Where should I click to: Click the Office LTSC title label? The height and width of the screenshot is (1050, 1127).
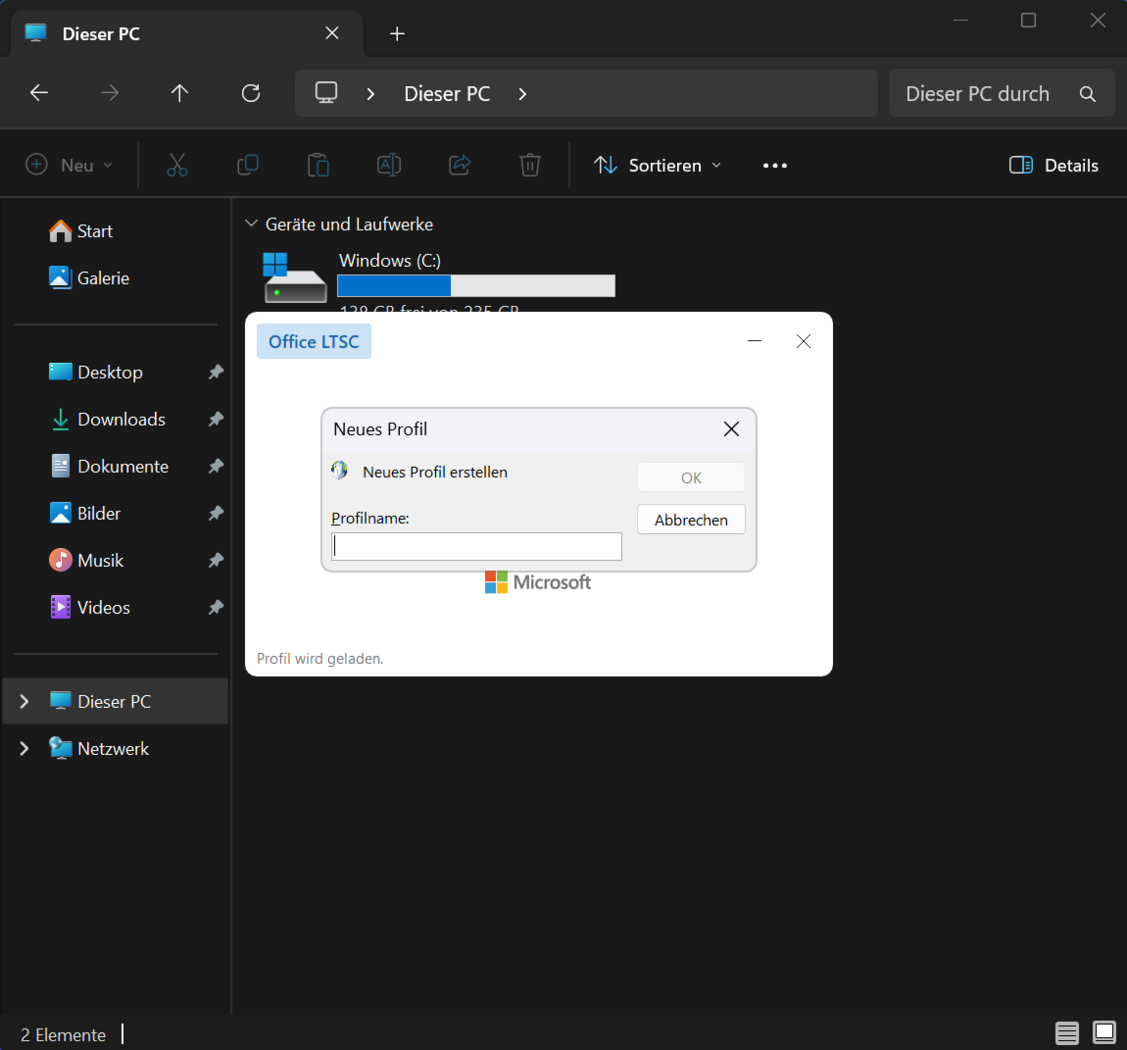(x=313, y=341)
